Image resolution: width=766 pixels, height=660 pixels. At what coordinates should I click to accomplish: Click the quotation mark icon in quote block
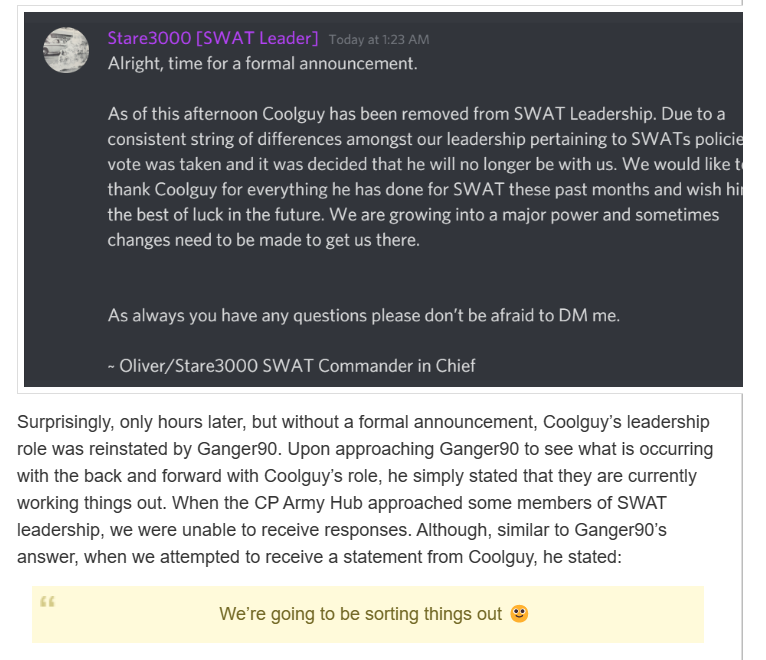pos(47,601)
